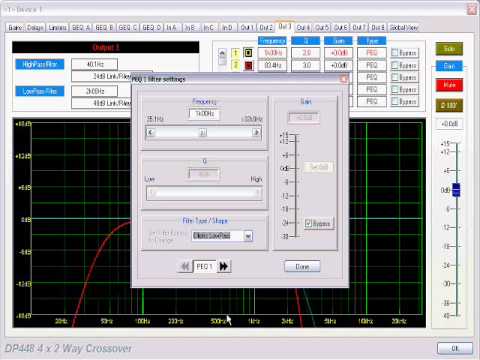Click the PEQ 1 label box between arrows

(205, 266)
